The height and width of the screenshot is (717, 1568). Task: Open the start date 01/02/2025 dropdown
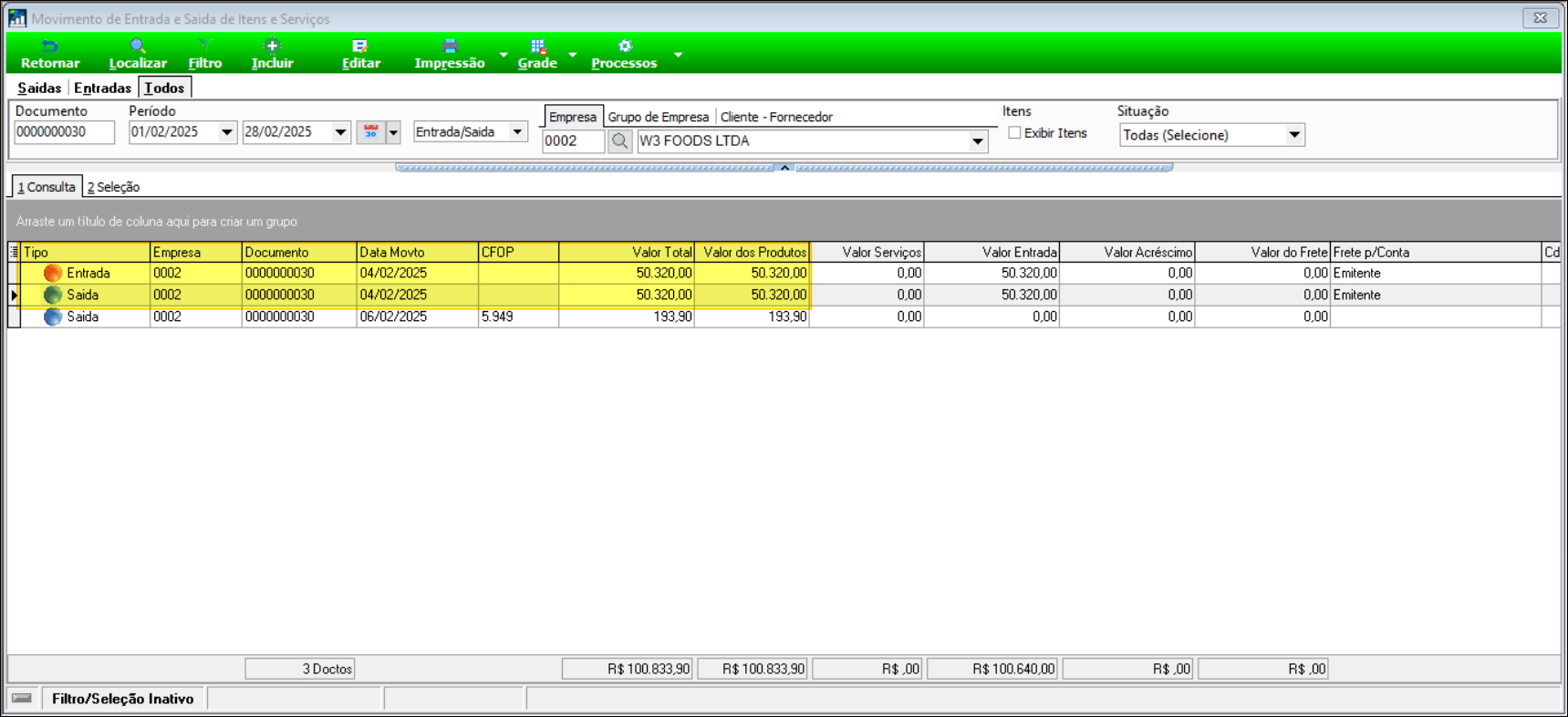coord(226,132)
